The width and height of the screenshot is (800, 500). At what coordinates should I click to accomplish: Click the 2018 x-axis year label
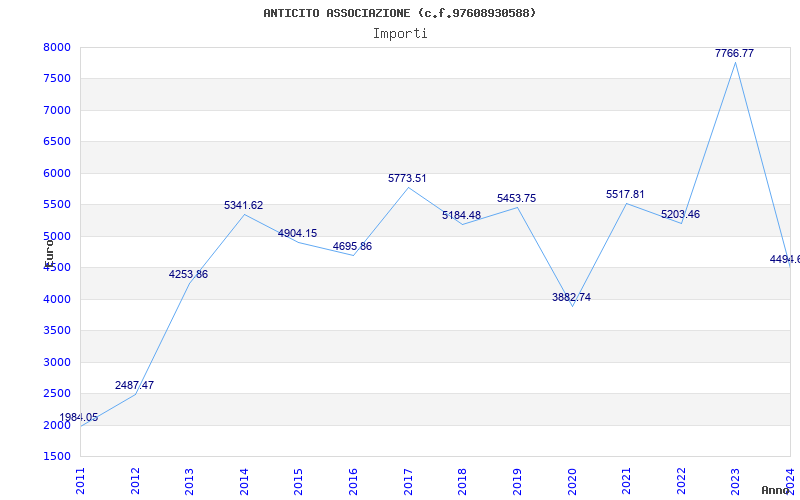coord(462,481)
